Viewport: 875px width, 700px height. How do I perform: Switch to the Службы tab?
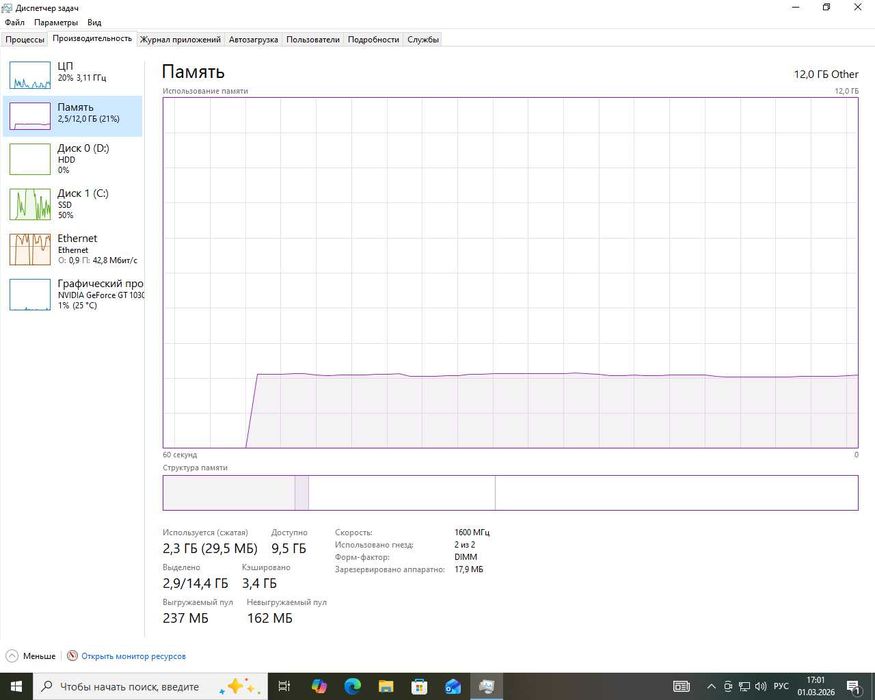click(423, 40)
